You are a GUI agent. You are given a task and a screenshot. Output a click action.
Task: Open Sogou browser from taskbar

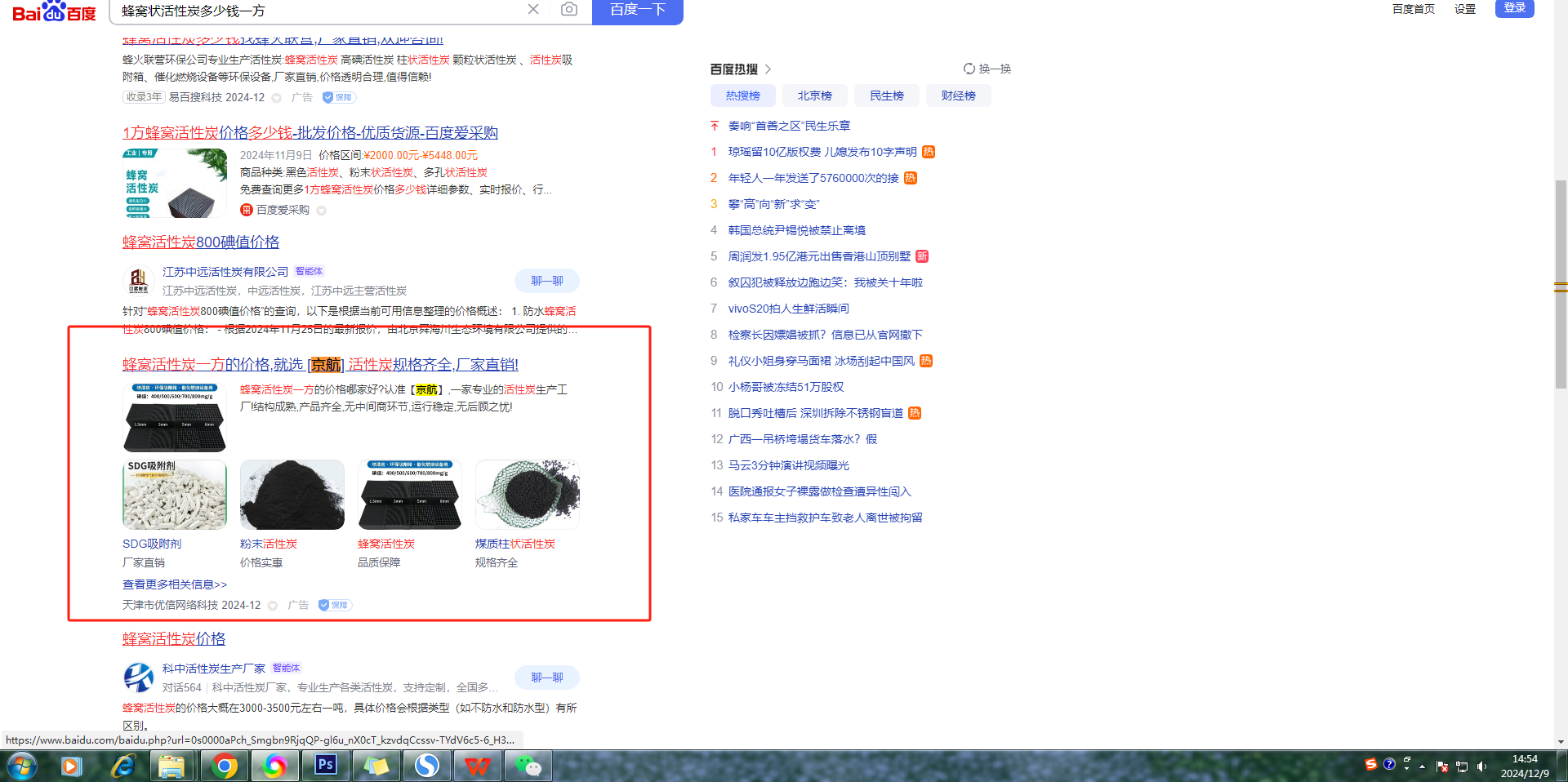426,766
